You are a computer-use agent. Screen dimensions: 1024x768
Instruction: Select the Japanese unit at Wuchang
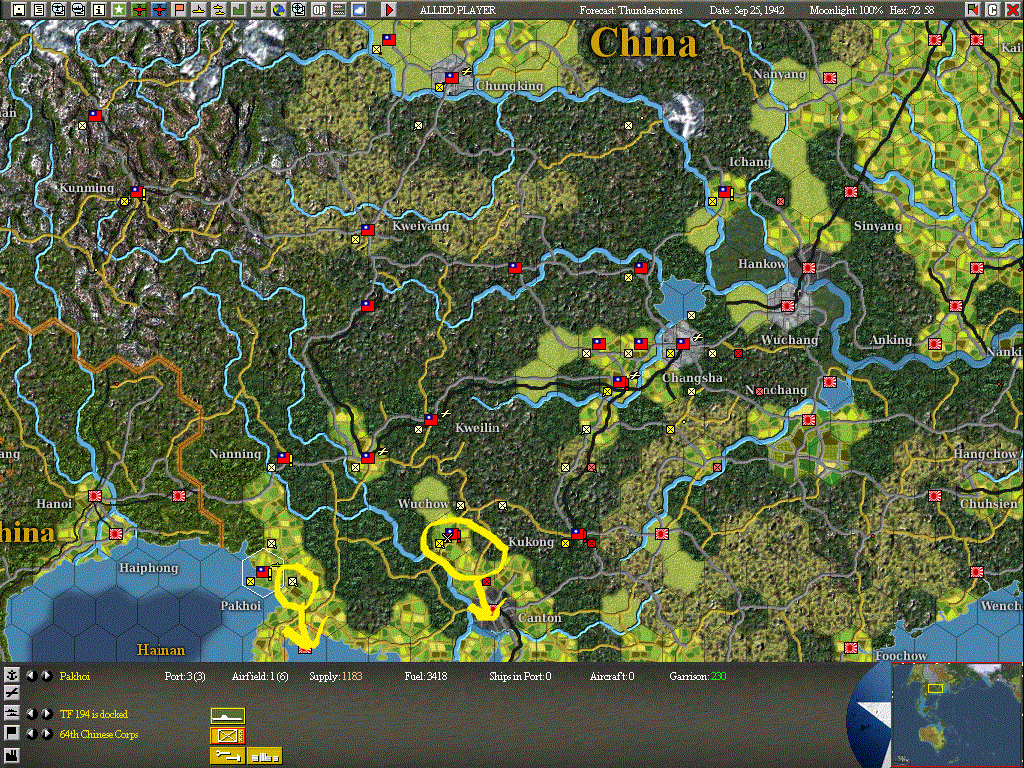[788, 306]
